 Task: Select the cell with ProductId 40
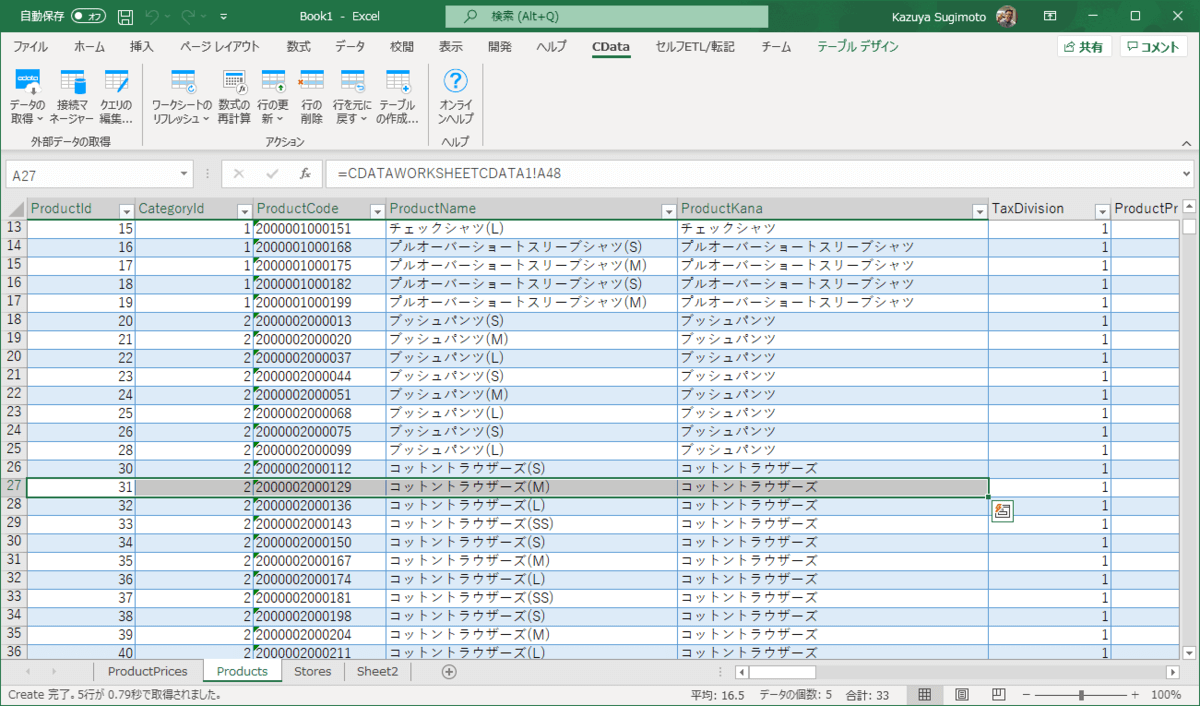81,653
